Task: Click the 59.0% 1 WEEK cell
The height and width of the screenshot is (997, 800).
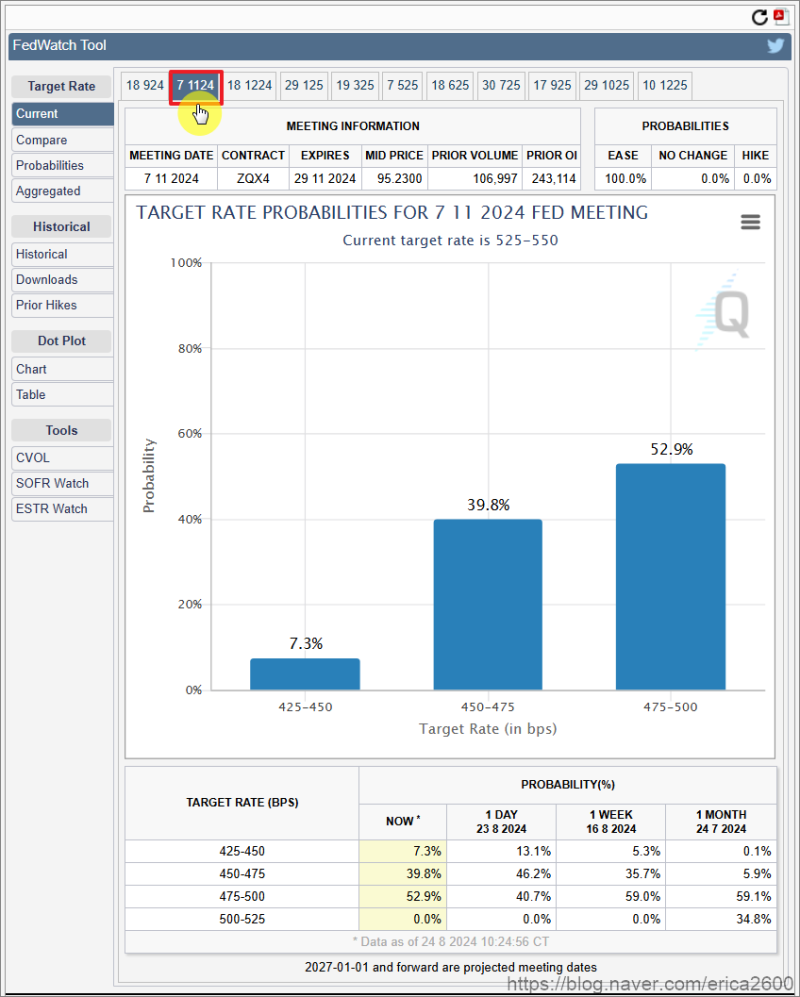Action: click(x=611, y=897)
